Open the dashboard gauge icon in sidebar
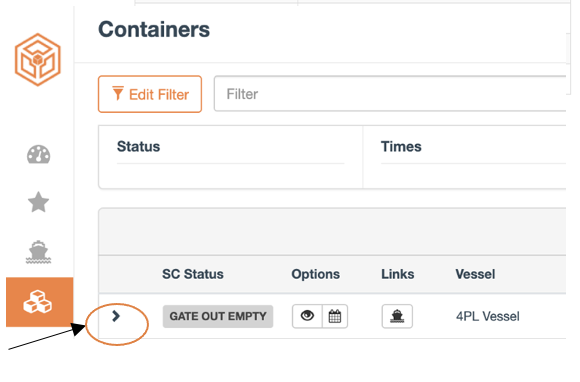The width and height of the screenshot is (580, 382). (38, 155)
